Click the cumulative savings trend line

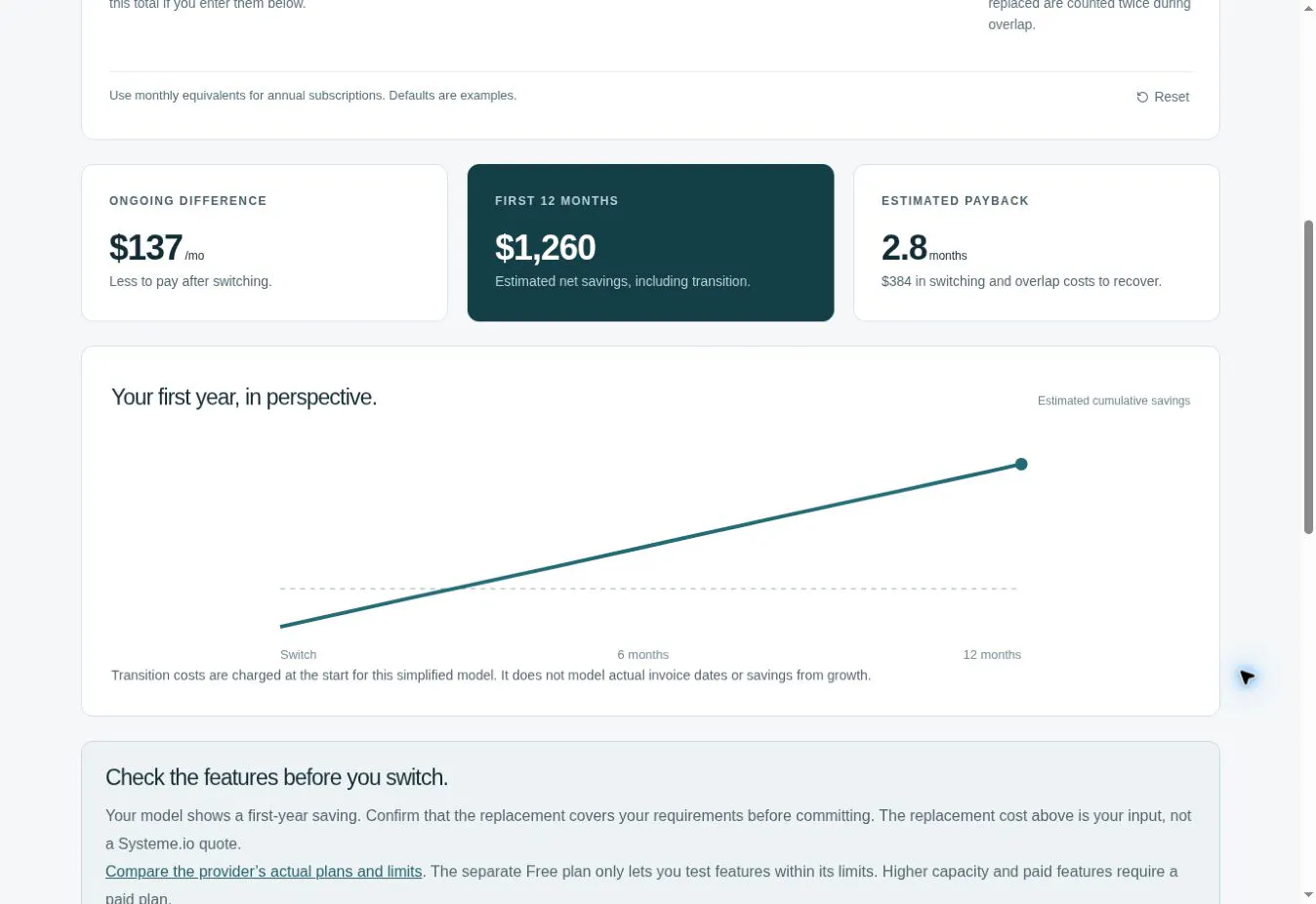coord(650,545)
